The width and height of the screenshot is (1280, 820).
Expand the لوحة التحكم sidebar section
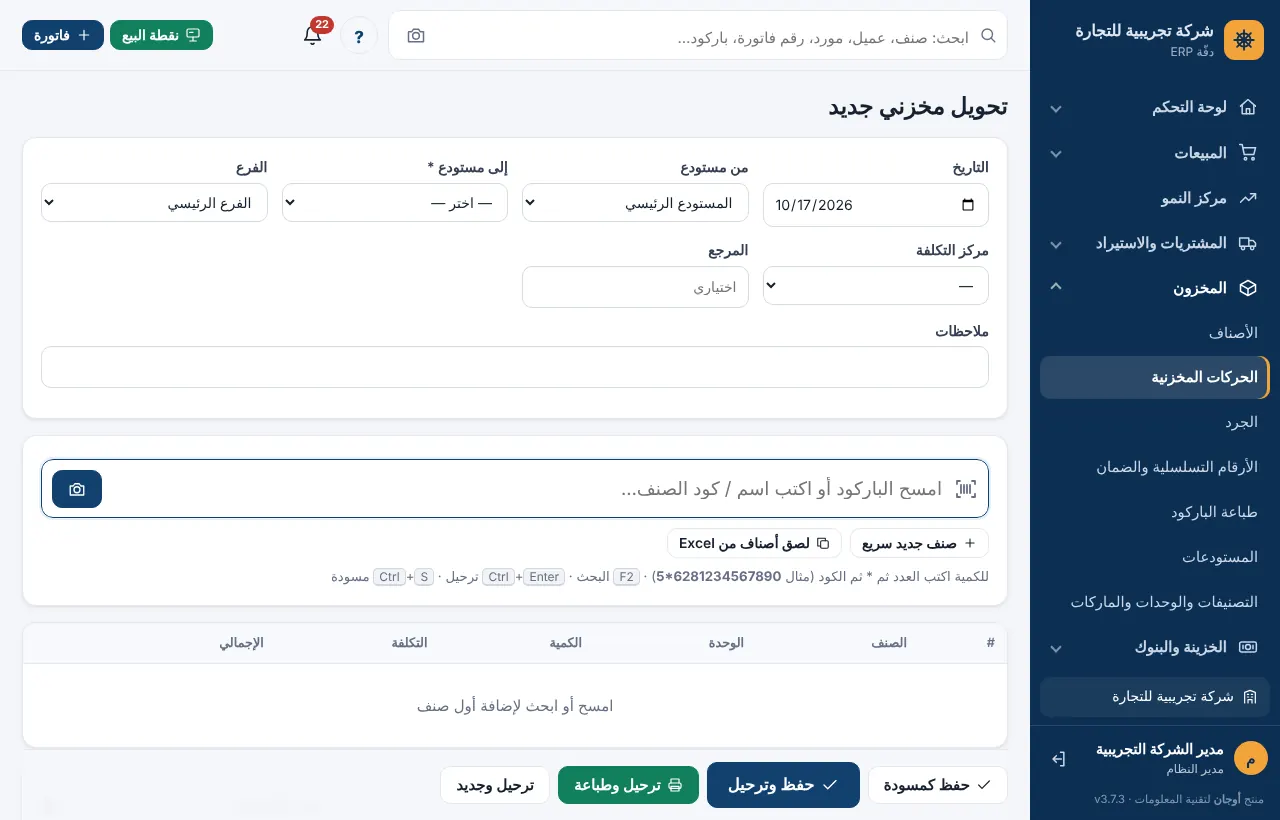pos(1055,108)
